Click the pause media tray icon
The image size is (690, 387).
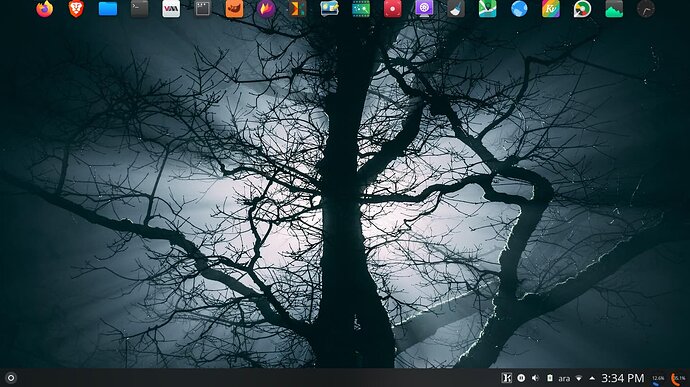click(521, 378)
